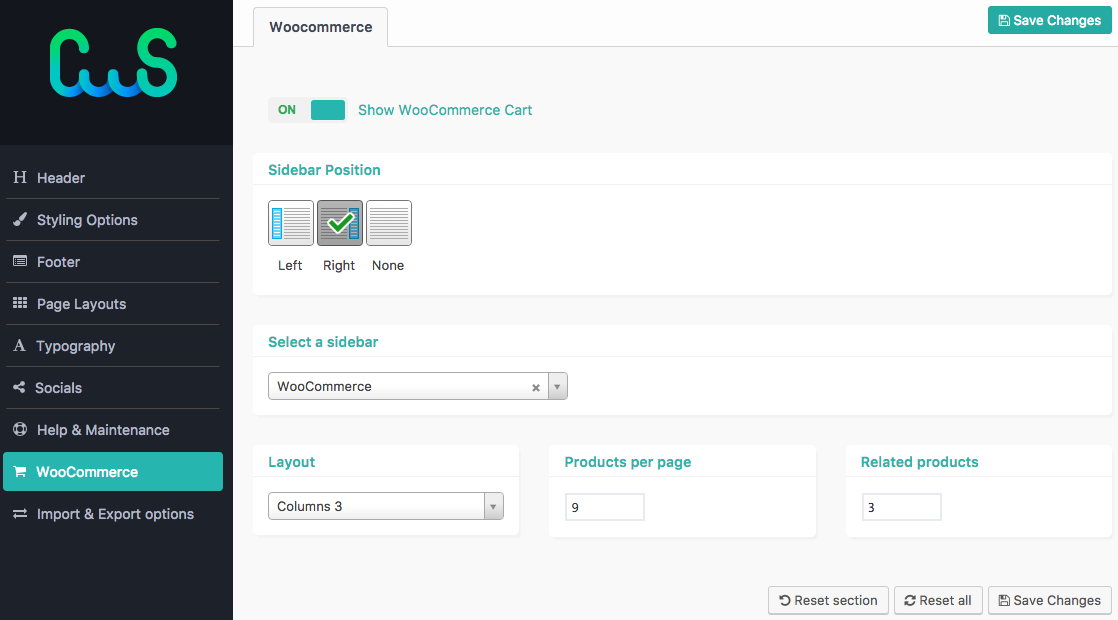Select the Left sidebar position

pos(291,223)
